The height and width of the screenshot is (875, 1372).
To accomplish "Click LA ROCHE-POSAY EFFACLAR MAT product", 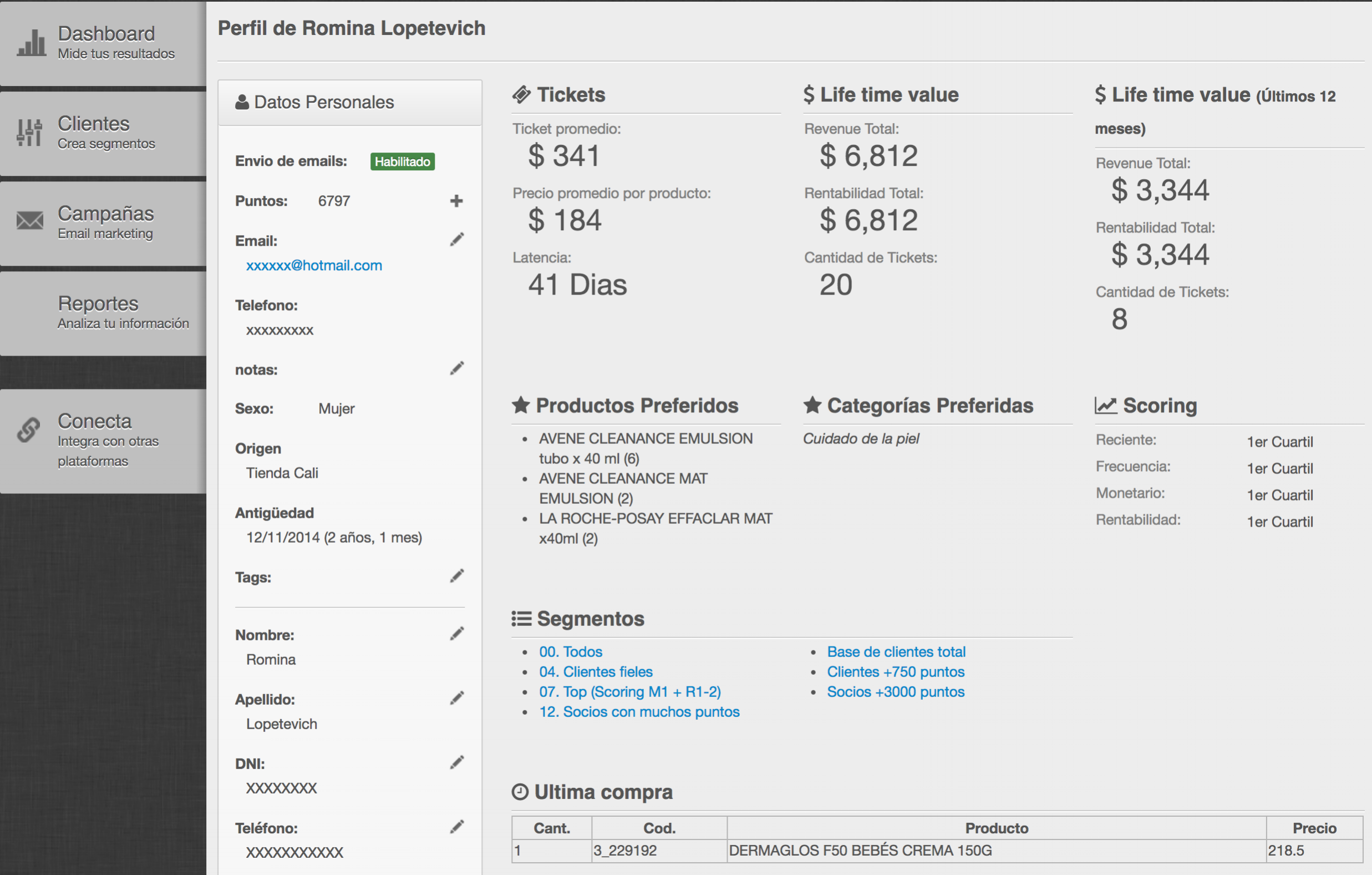I will pyautogui.click(x=655, y=528).
